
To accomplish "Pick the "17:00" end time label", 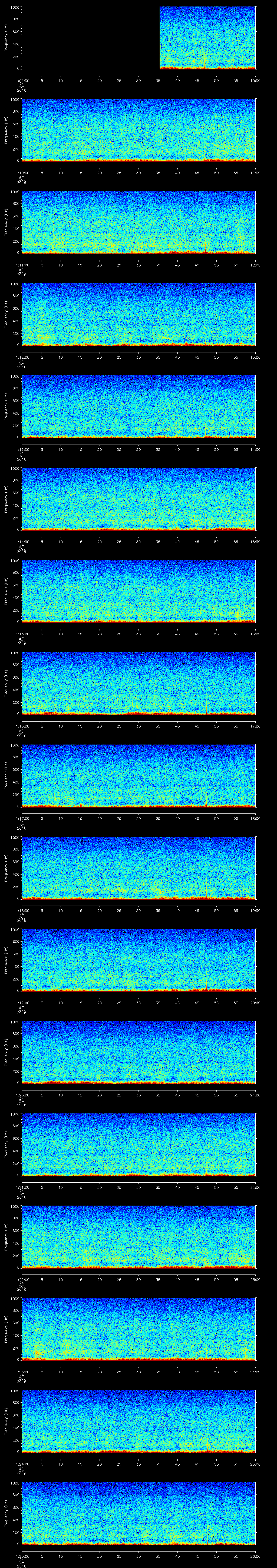I will click(x=255, y=726).
